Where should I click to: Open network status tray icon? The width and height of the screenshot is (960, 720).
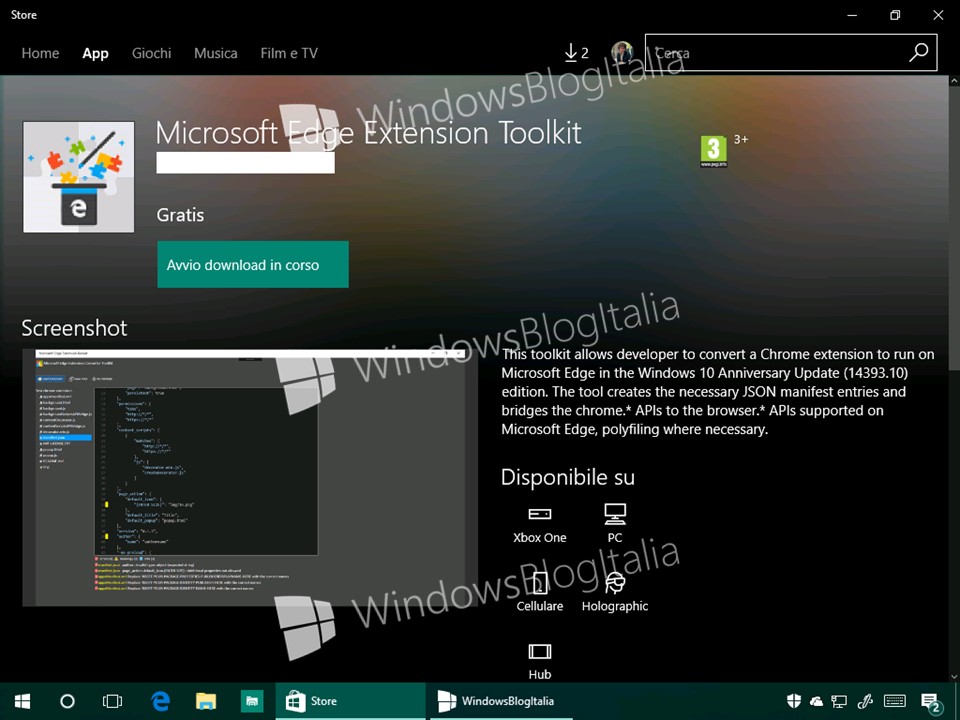click(839, 702)
